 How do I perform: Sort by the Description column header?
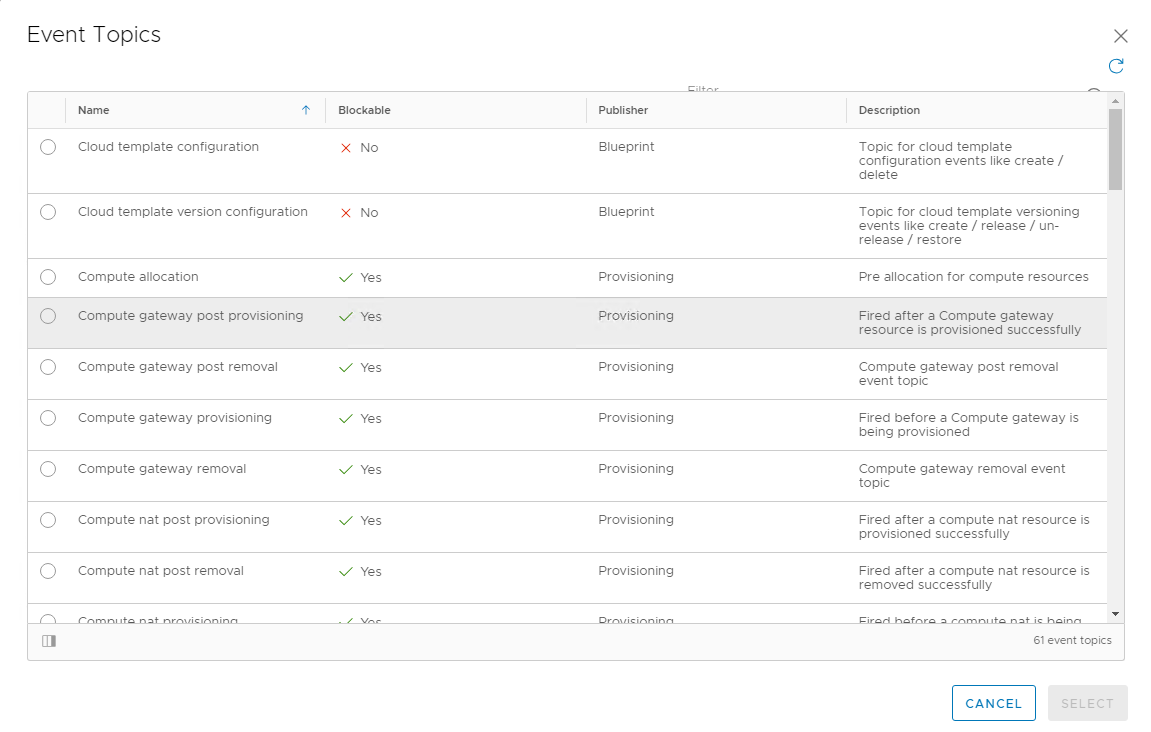coord(887,110)
